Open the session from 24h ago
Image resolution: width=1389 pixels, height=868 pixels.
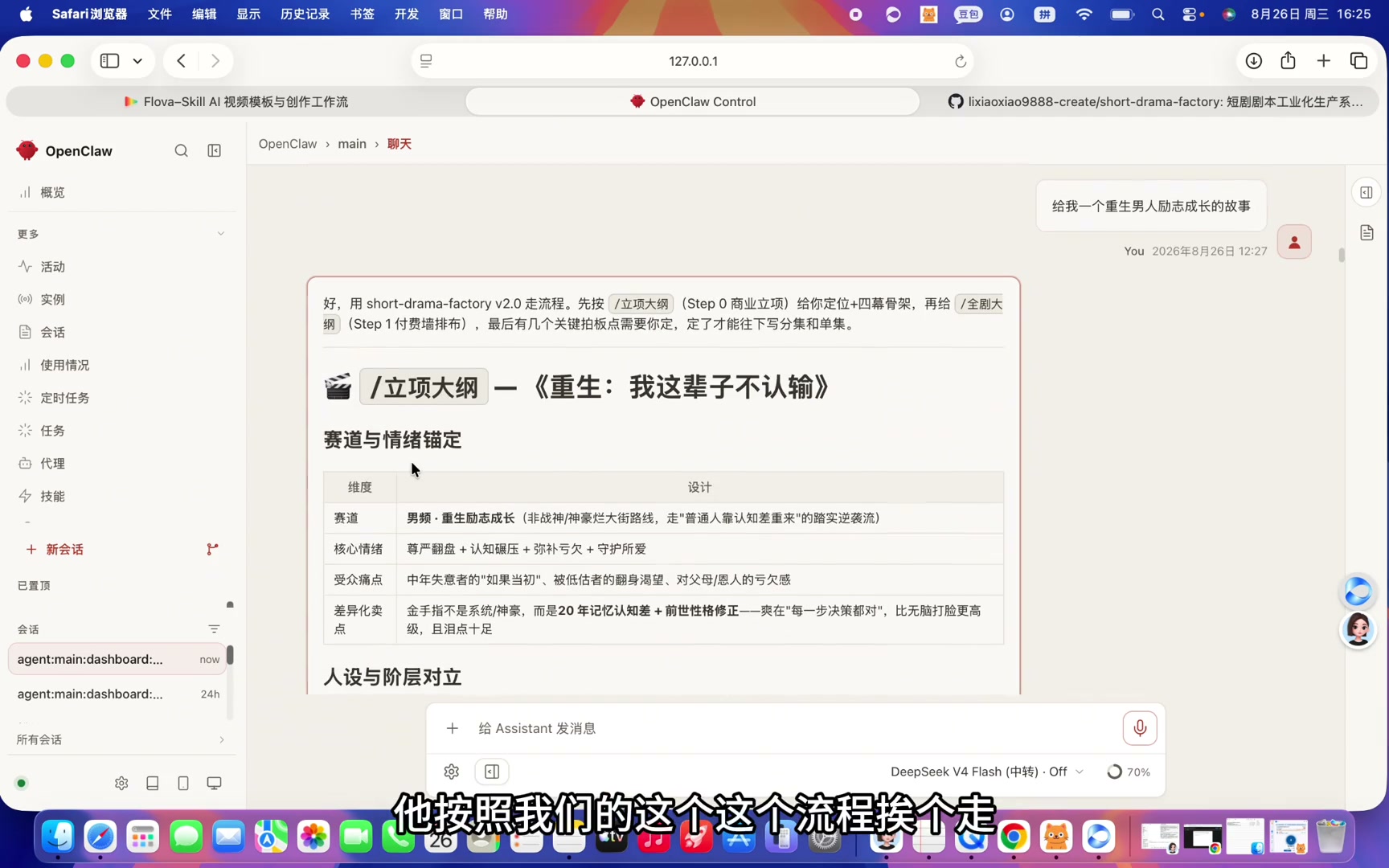tap(118, 694)
